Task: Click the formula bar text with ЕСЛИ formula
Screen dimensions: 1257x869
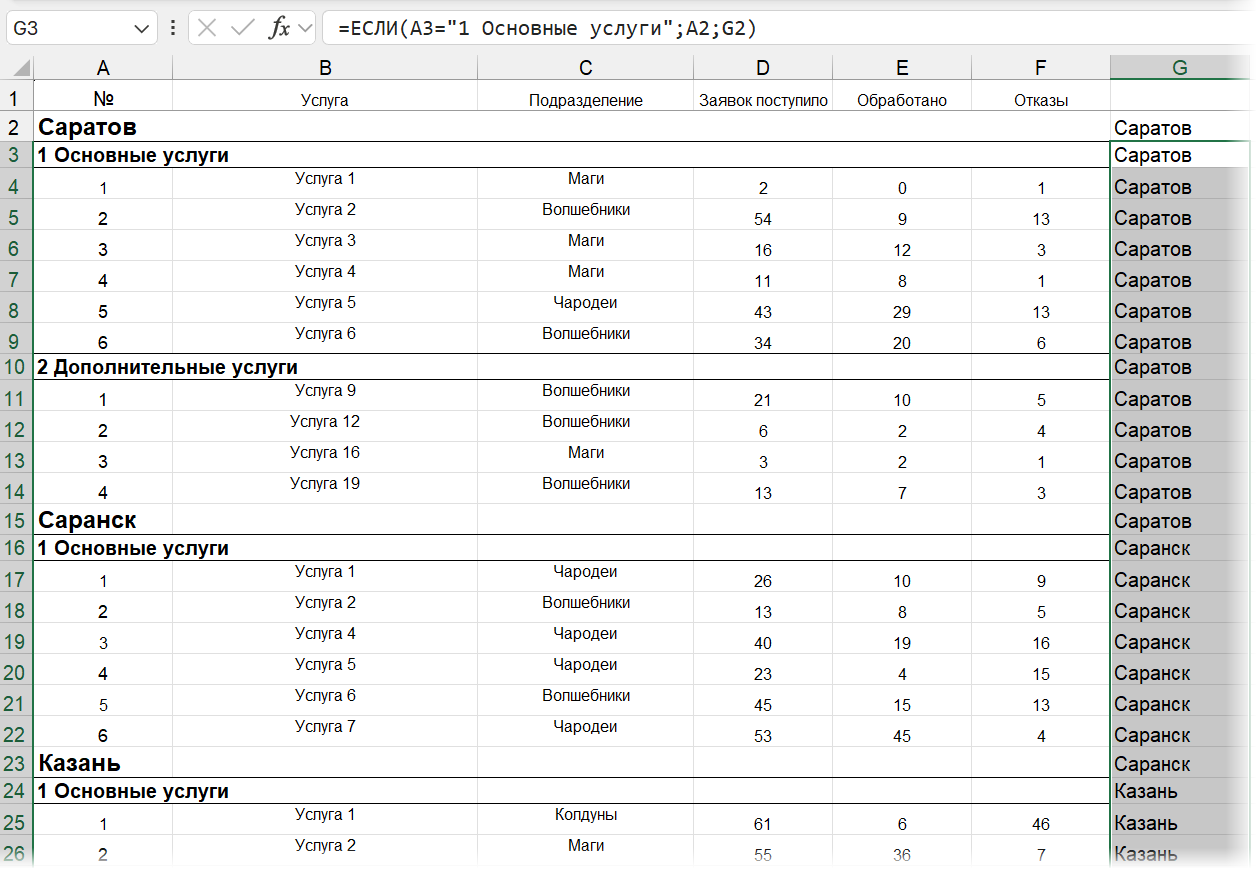Action: coord(548,29)
